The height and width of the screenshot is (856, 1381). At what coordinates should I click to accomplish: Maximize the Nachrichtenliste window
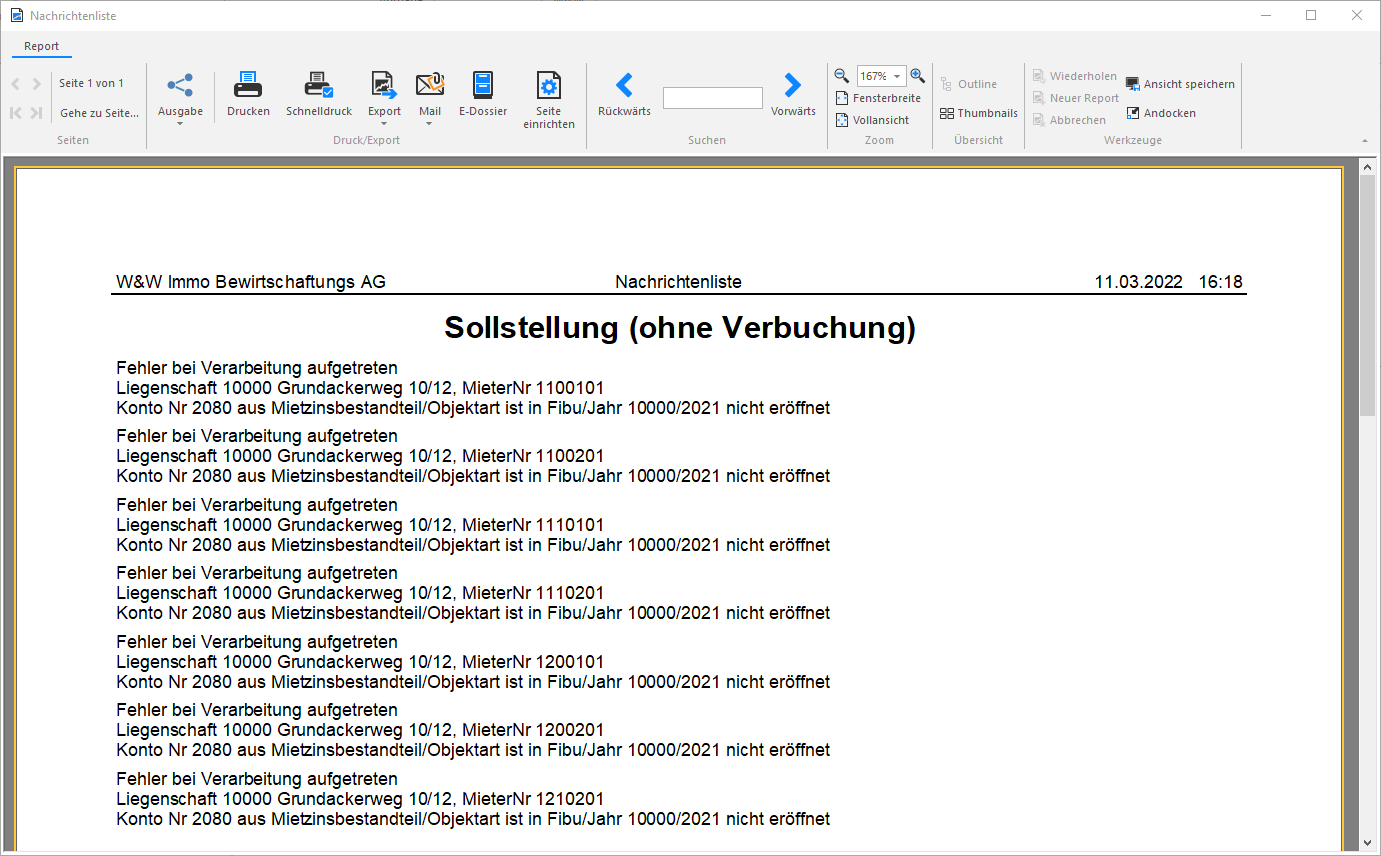pos(1311,15)
